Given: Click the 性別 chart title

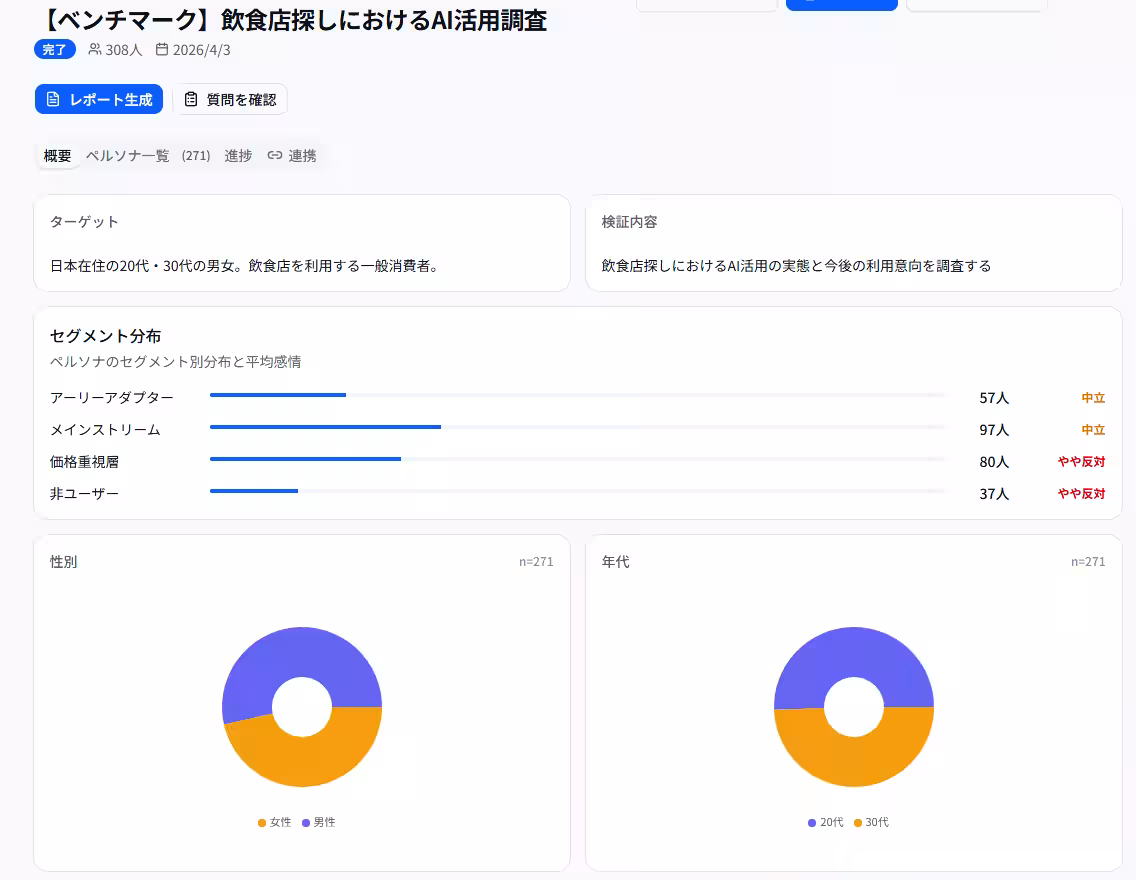Looking at the screenshot, I should pyautogui.click(x=63, y=561).
